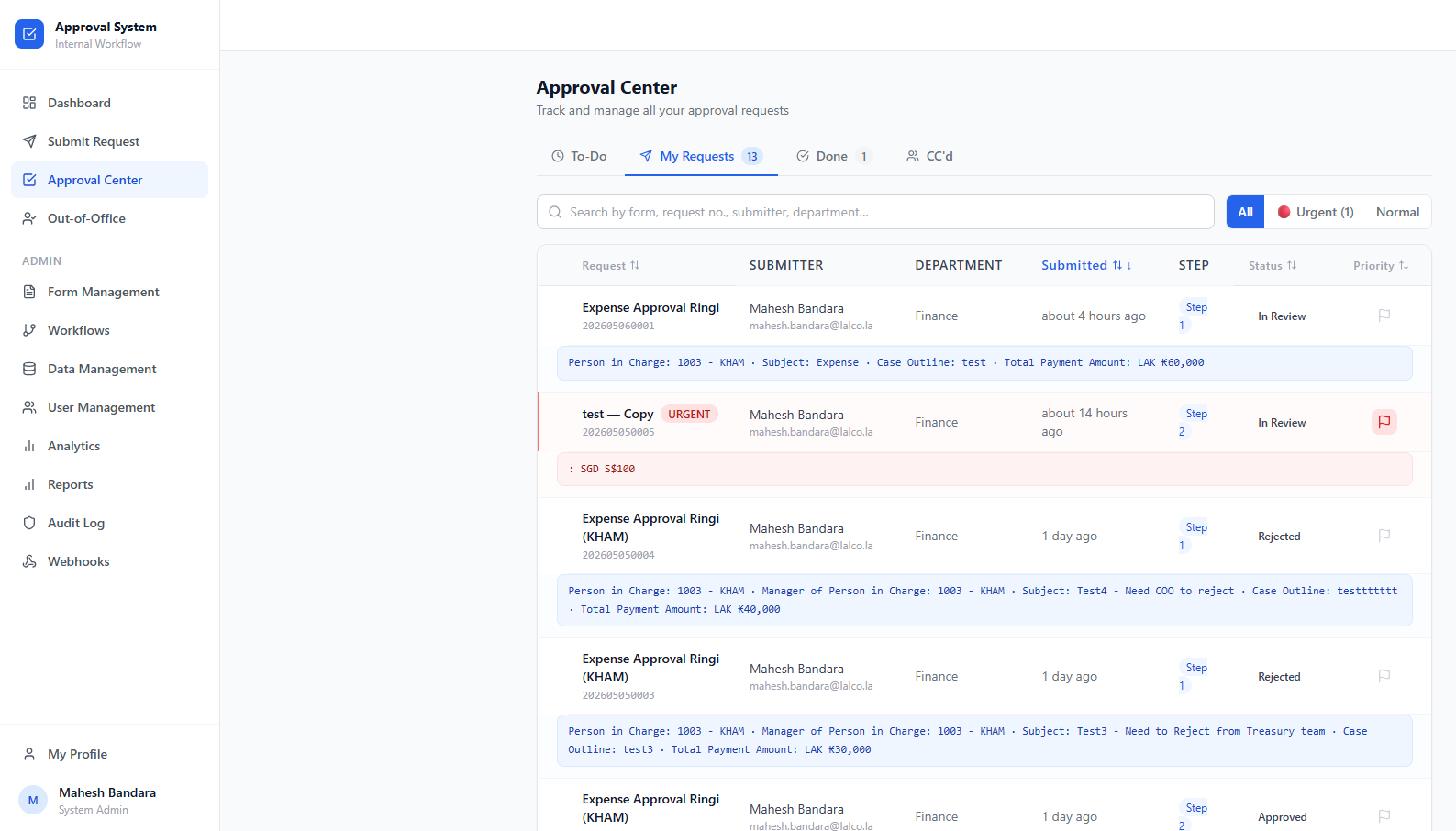Viewport: 1456px width, 831px height.
Task: Click the User Management people icon
Action: click(x=29, y=407)
